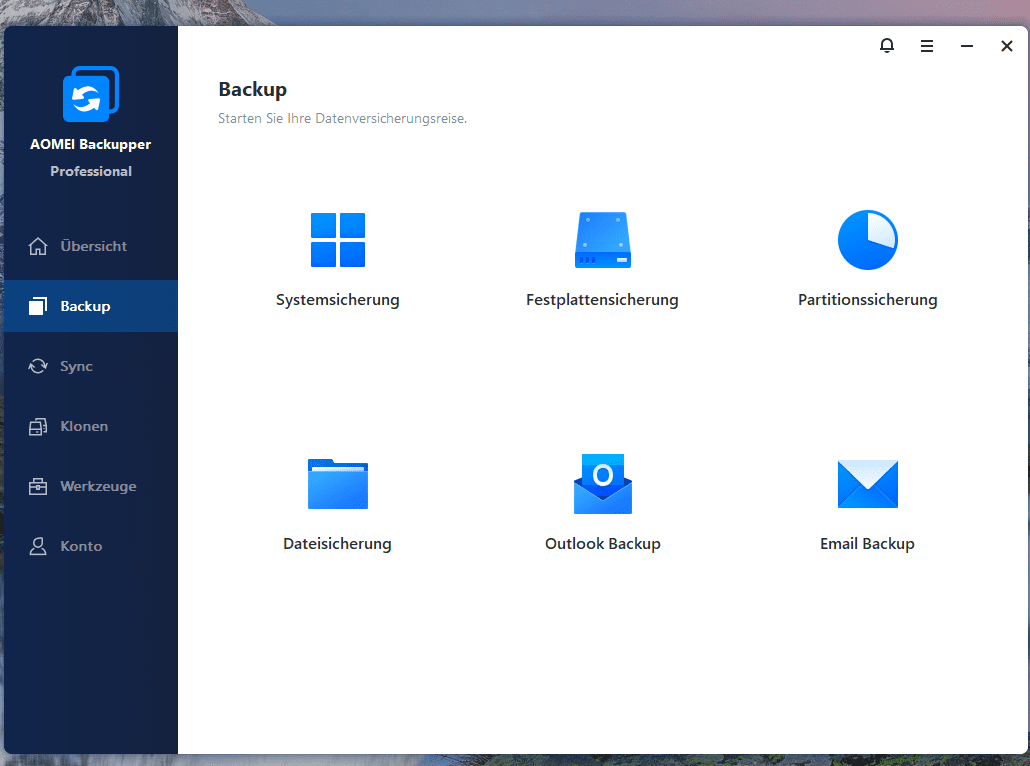Click the 'Backup' page heading
1030x766 pixels.
pyautogui.click(x=253, y=90)
